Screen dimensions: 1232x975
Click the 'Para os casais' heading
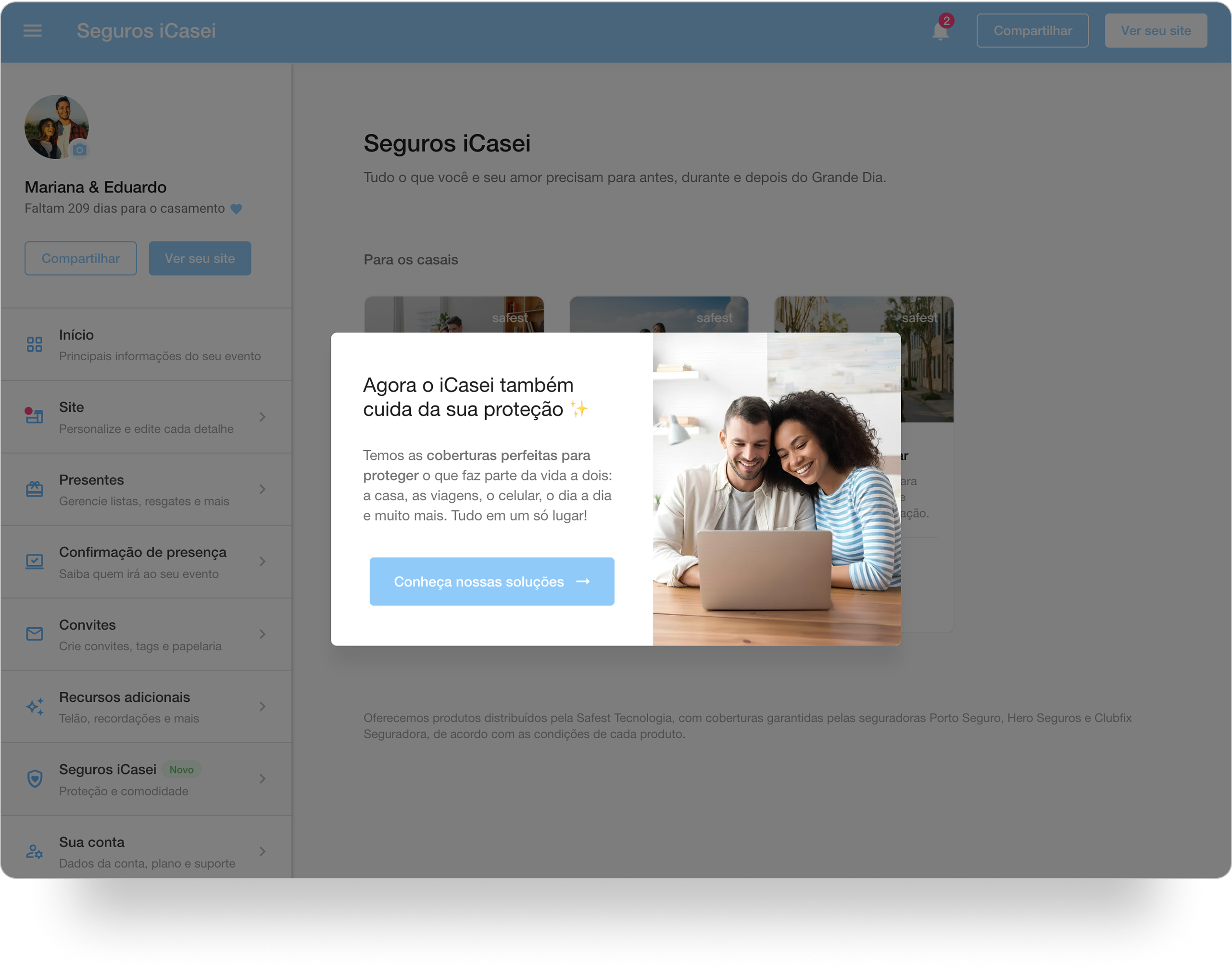tap(411, 260)
